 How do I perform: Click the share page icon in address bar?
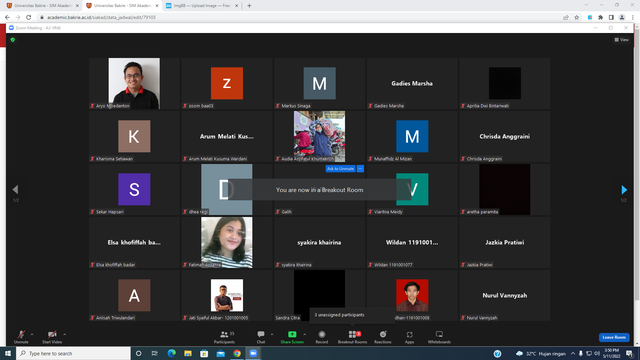tap(566, 18)
